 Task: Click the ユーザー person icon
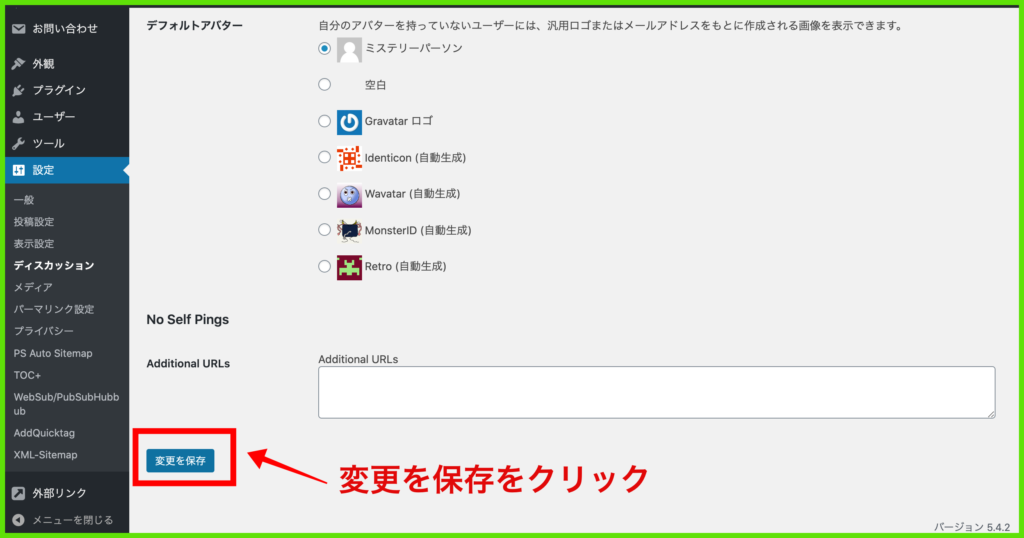pos(18,117)
